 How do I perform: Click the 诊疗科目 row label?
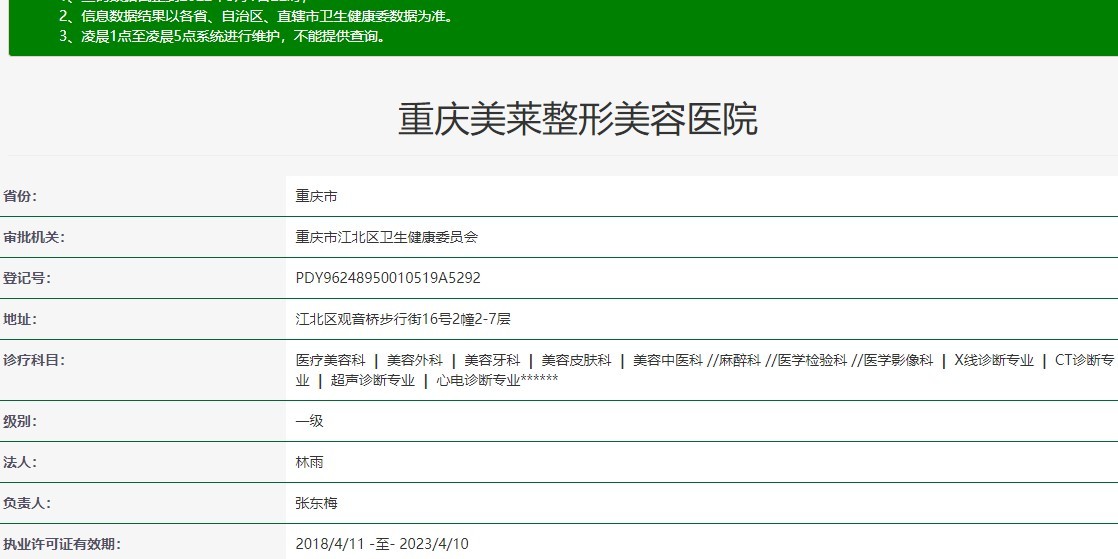point(34,360)
